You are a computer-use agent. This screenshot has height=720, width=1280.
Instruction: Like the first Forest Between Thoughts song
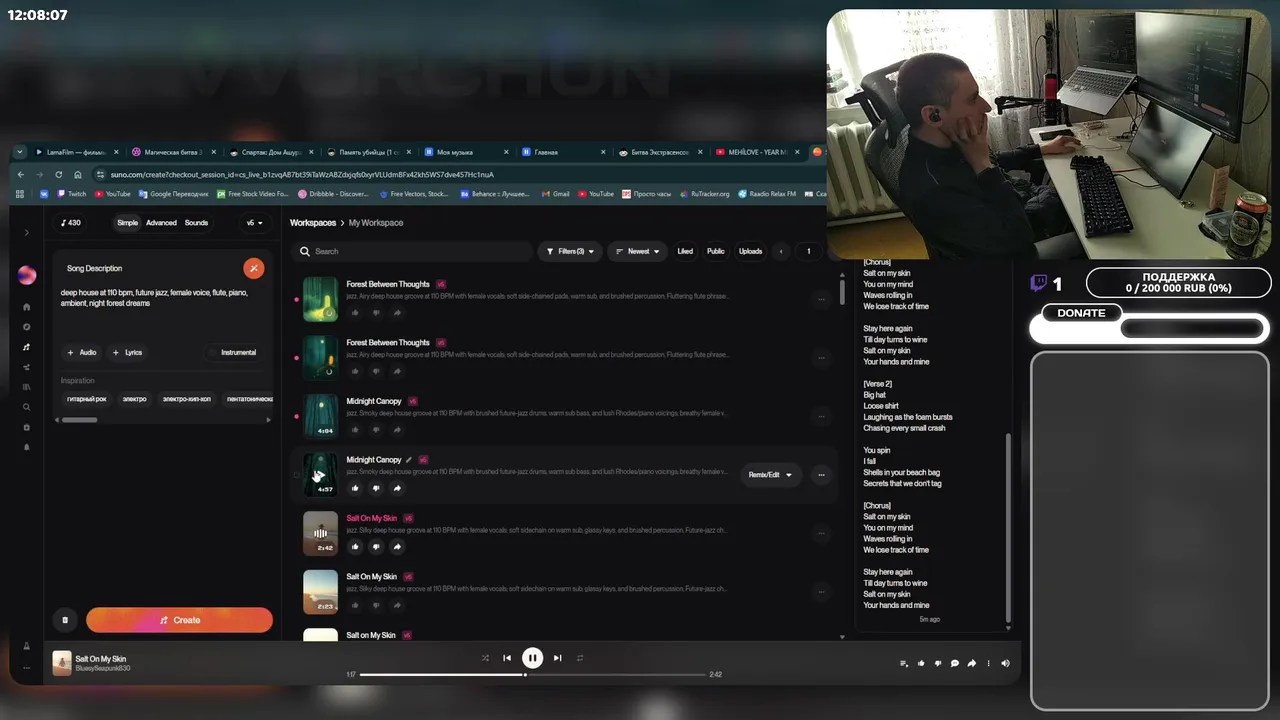coord(355,312)
